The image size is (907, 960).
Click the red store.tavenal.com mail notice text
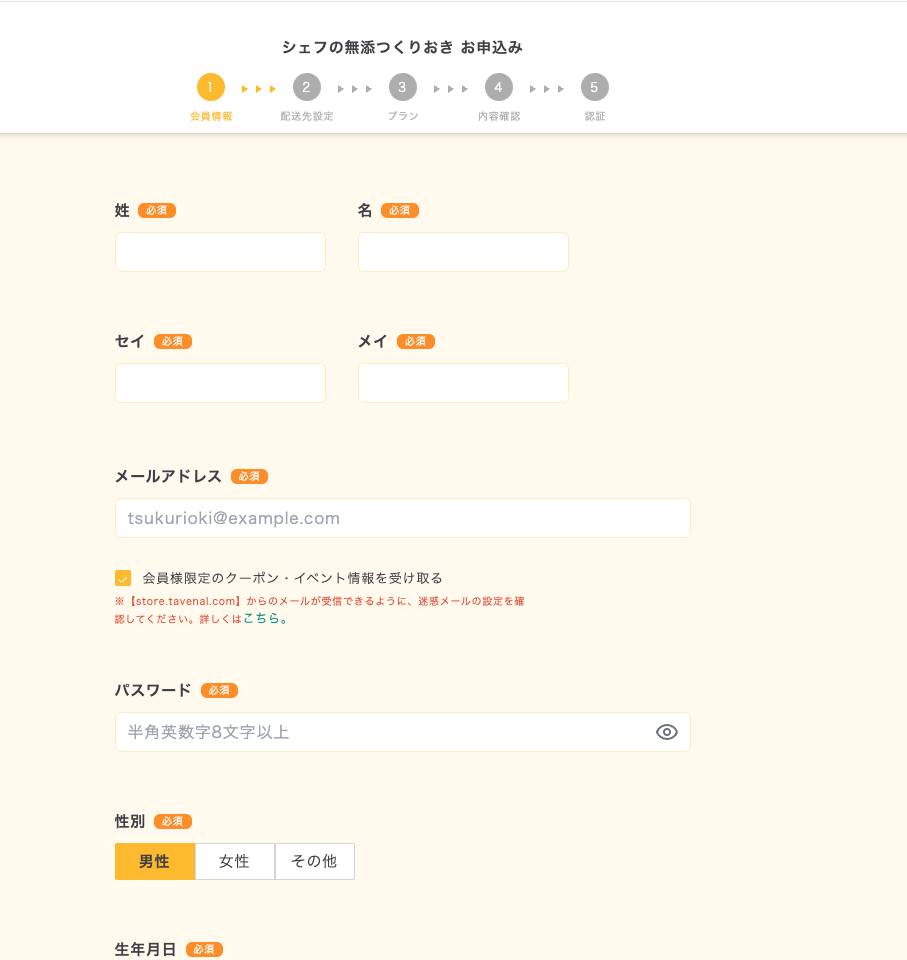[x=319, y=610]
